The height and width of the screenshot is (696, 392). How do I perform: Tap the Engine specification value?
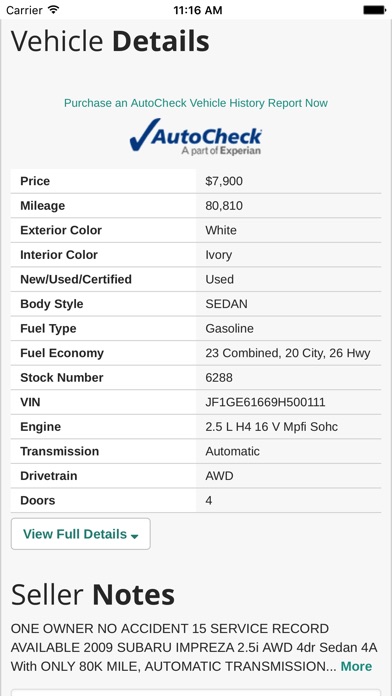pyautogui.click(x=271, y=427)
